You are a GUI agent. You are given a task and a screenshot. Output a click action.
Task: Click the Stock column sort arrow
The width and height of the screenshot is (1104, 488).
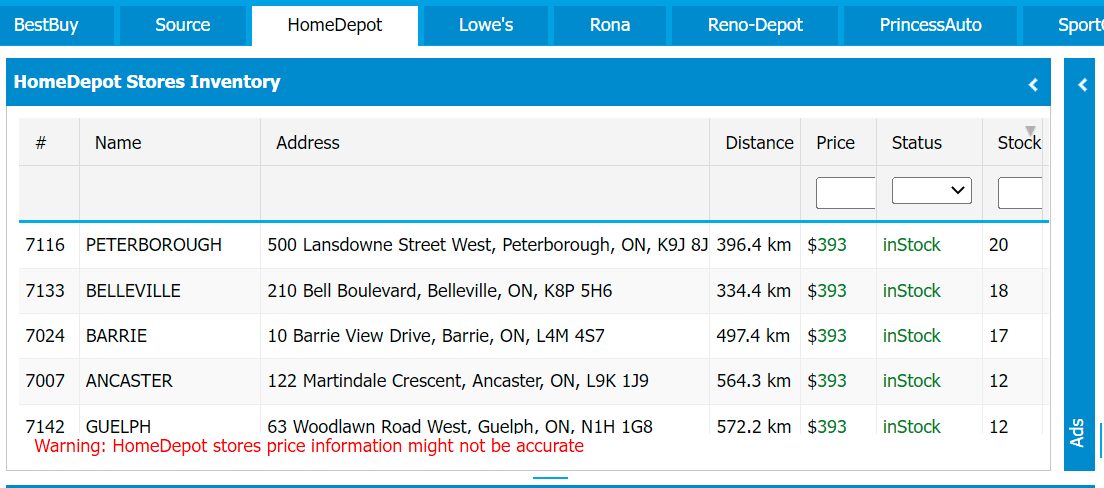1030,131
